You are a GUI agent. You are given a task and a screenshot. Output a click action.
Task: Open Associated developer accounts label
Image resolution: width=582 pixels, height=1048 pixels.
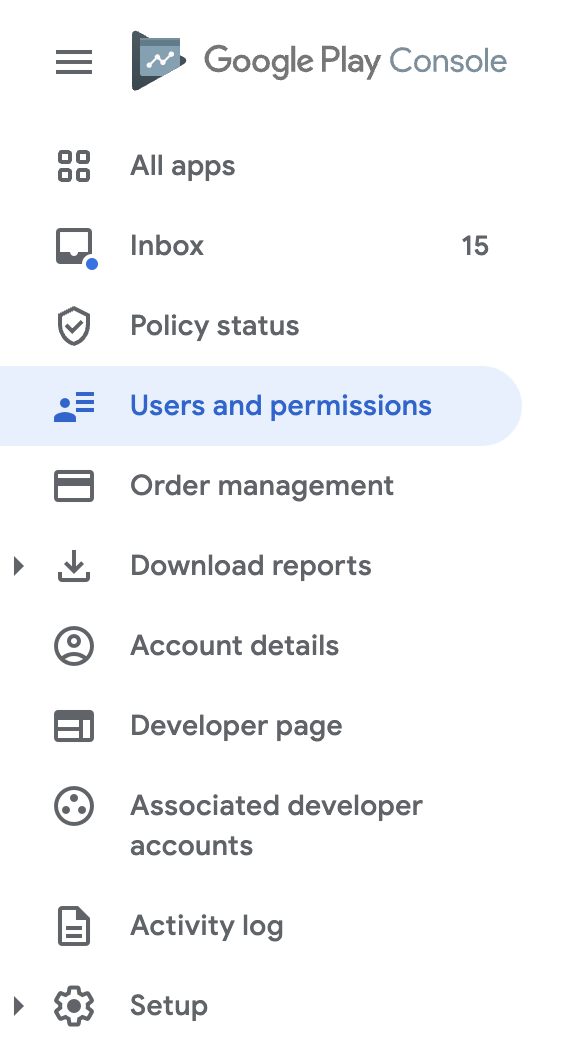[276, 825]
